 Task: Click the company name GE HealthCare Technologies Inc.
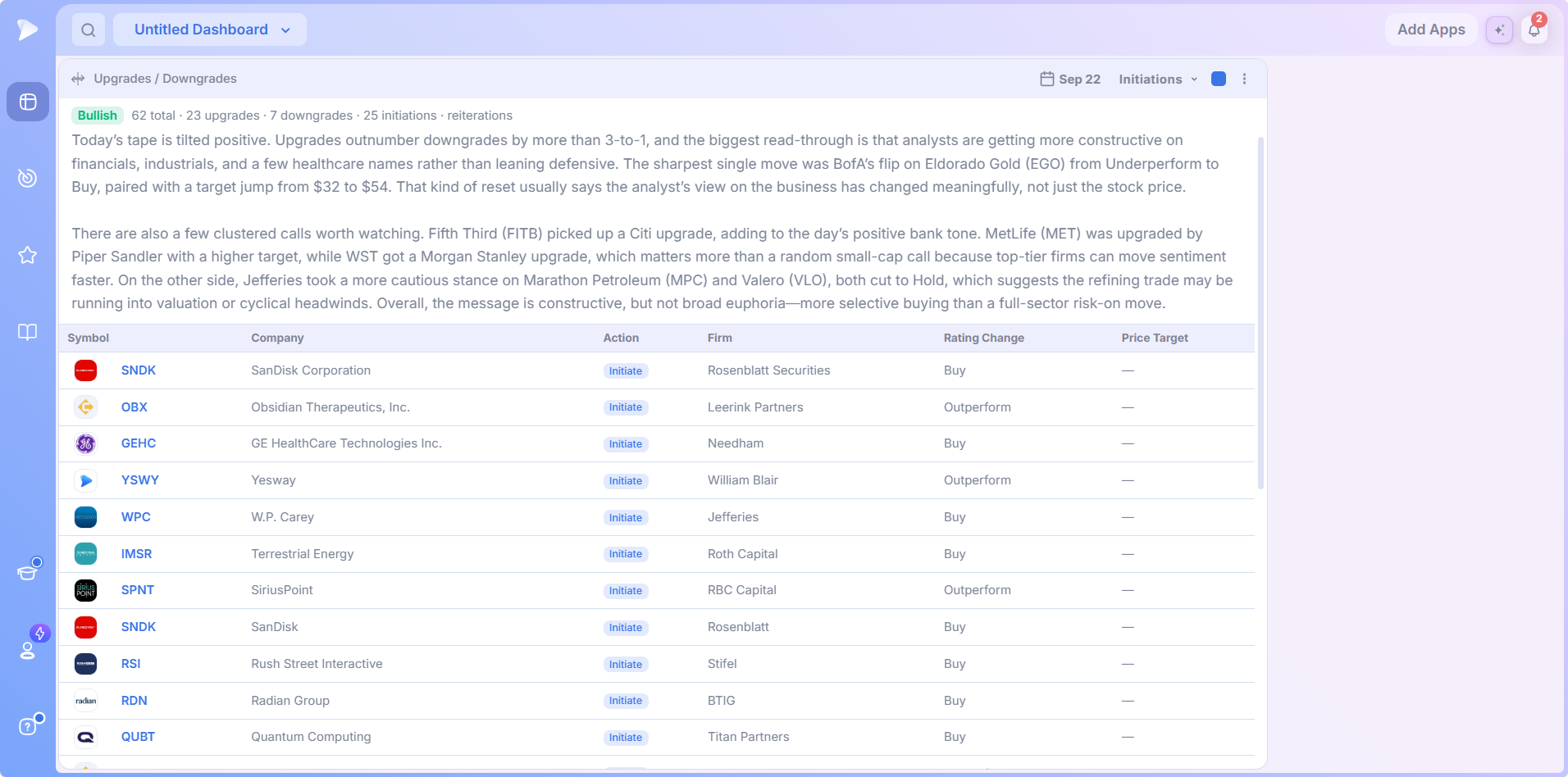(x=346, y=443)
